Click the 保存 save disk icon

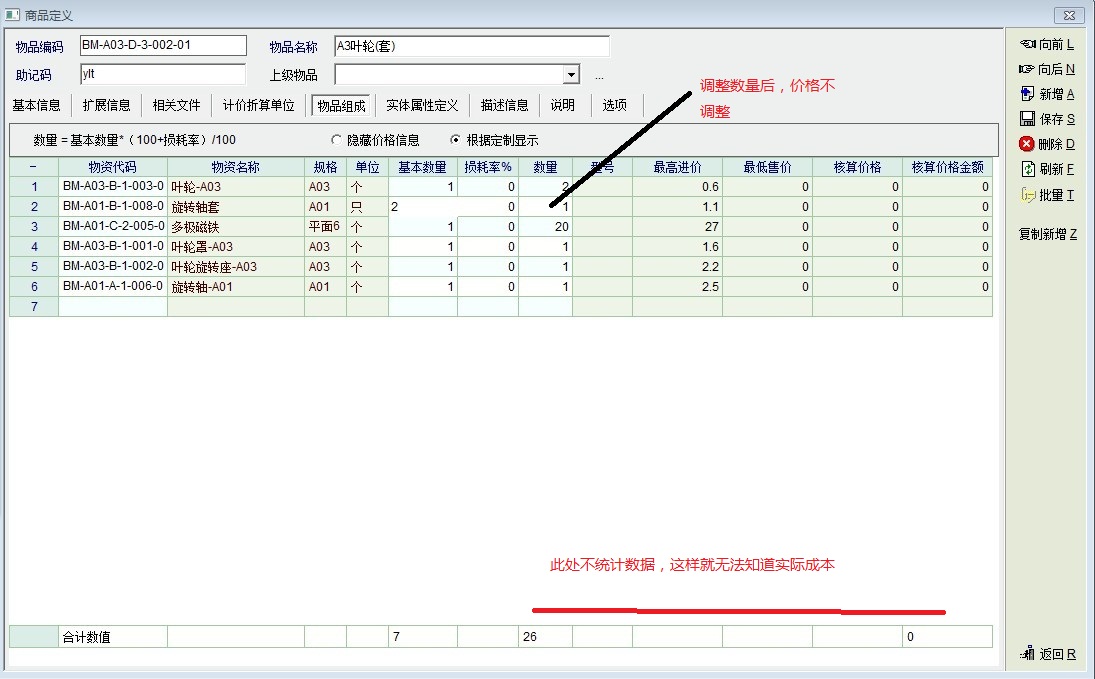(x=1026, y=119)
